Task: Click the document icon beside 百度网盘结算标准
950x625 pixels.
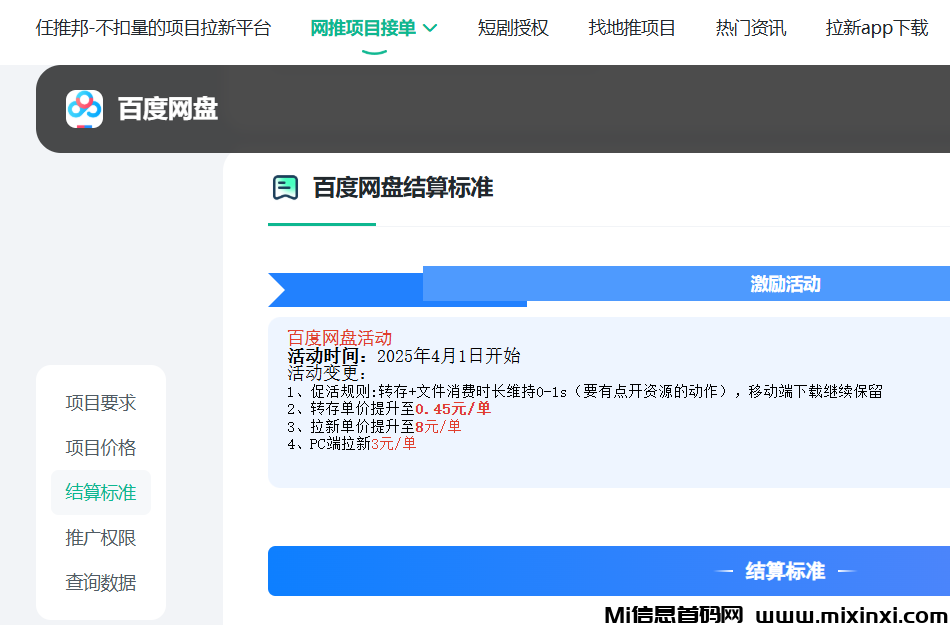Action: [286, 188]
